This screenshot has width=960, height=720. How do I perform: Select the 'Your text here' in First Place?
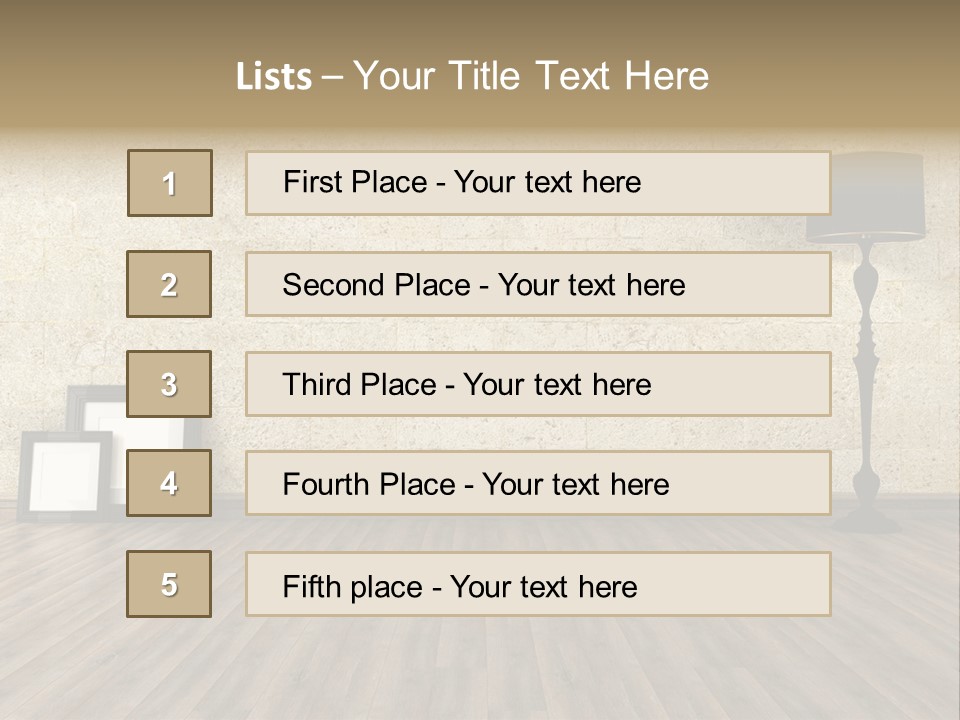[x=547, y=182]
